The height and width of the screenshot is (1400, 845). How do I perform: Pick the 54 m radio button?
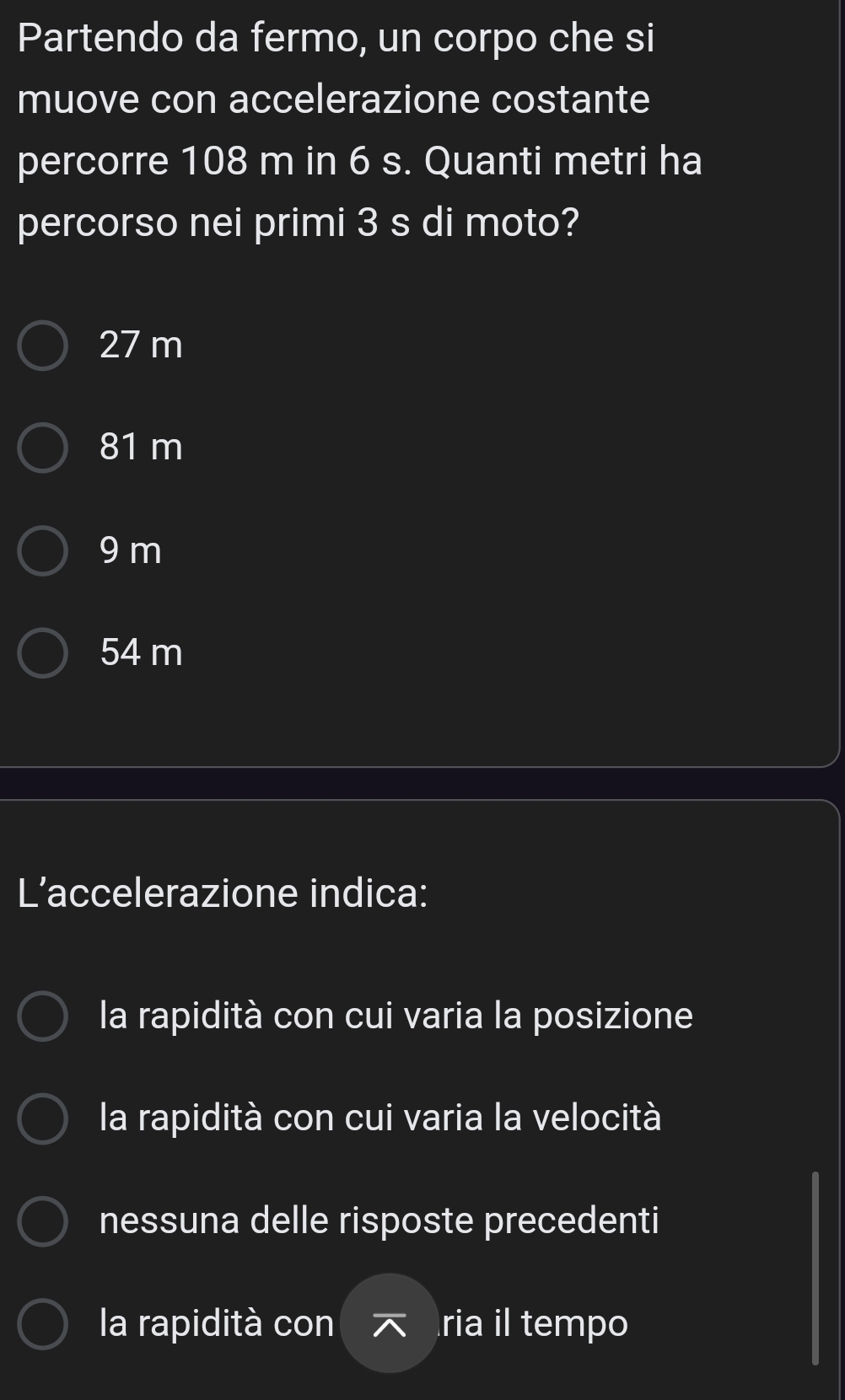(x=42, y=653)
